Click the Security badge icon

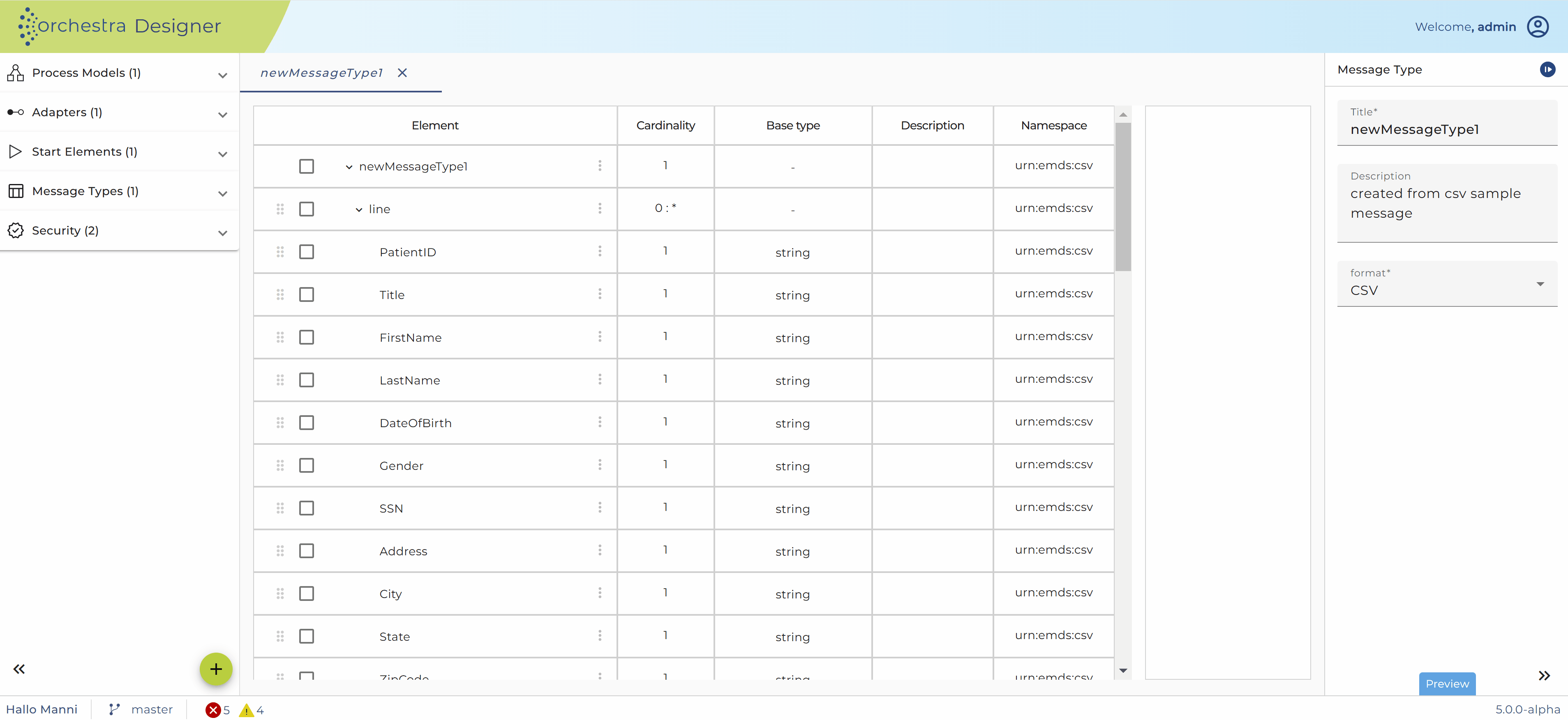coord(16,230)
